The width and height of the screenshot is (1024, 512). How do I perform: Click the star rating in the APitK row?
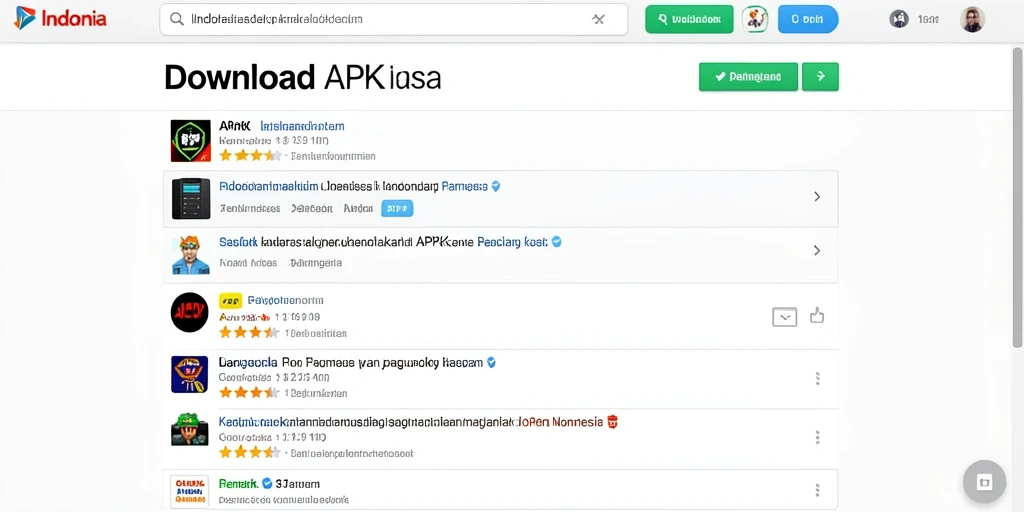251,155
